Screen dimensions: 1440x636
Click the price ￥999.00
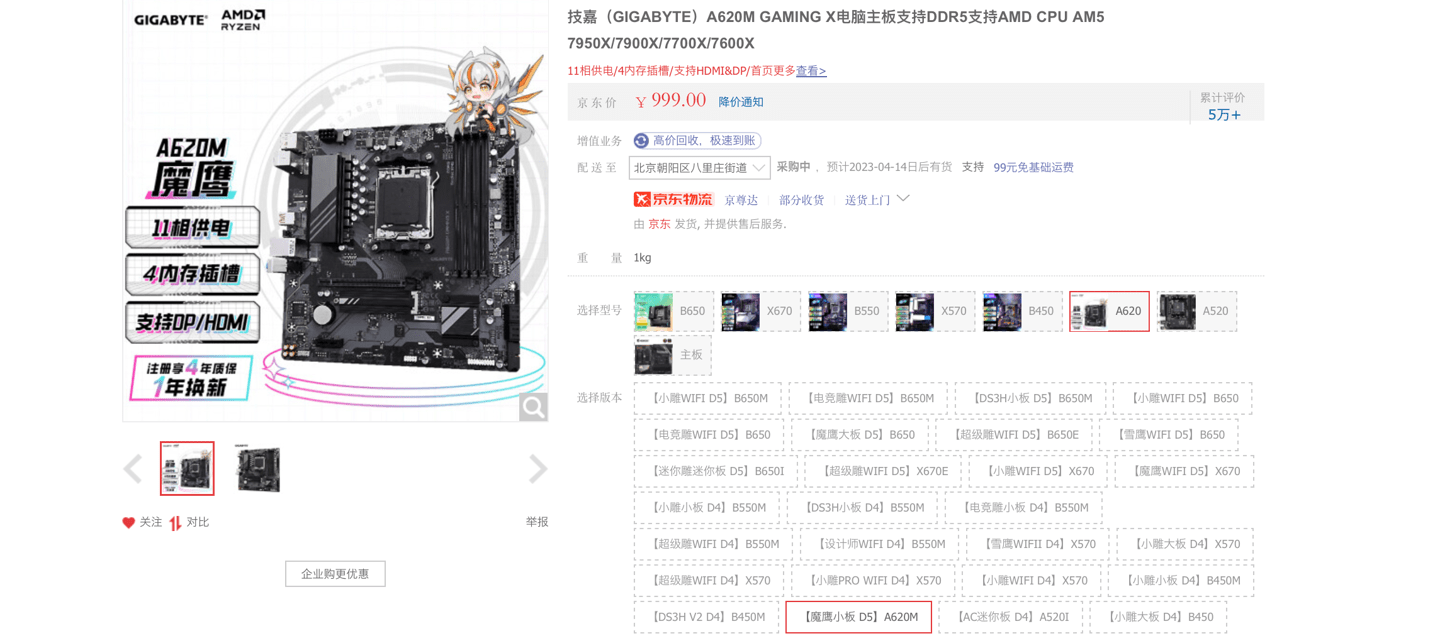(x=670, y=101)
